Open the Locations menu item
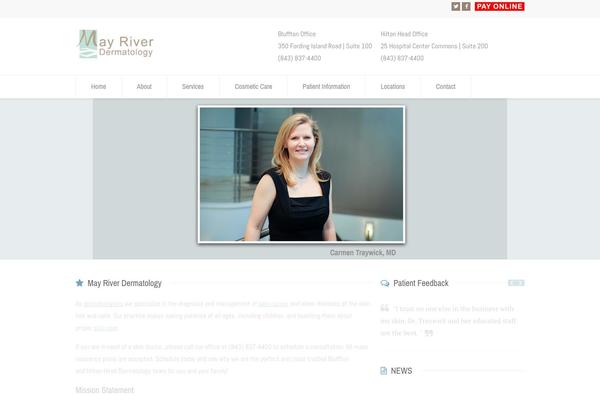This screenshot has width=600, height=400. coord(393,87)
